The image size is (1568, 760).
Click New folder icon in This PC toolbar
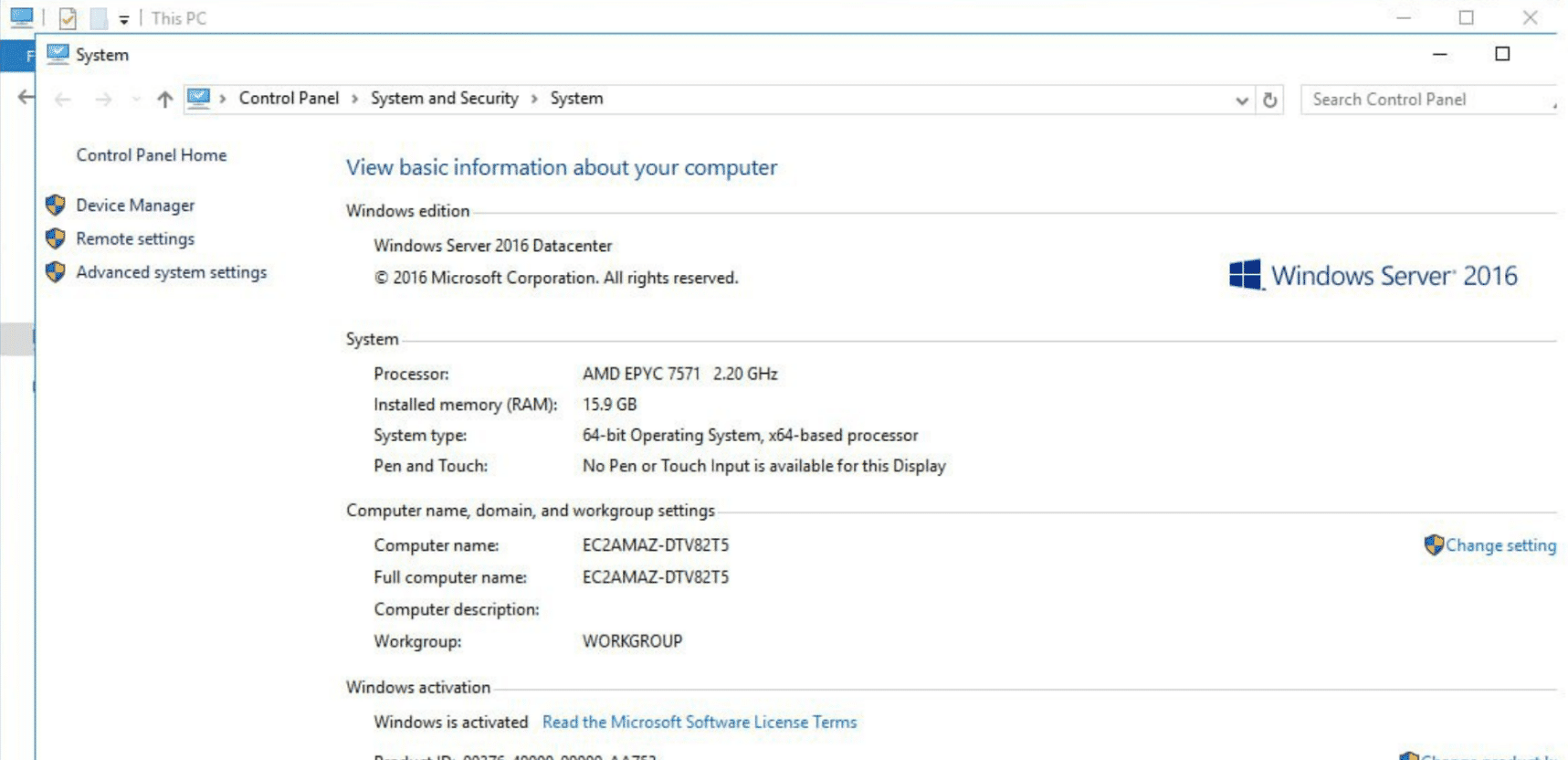point(99,18)
